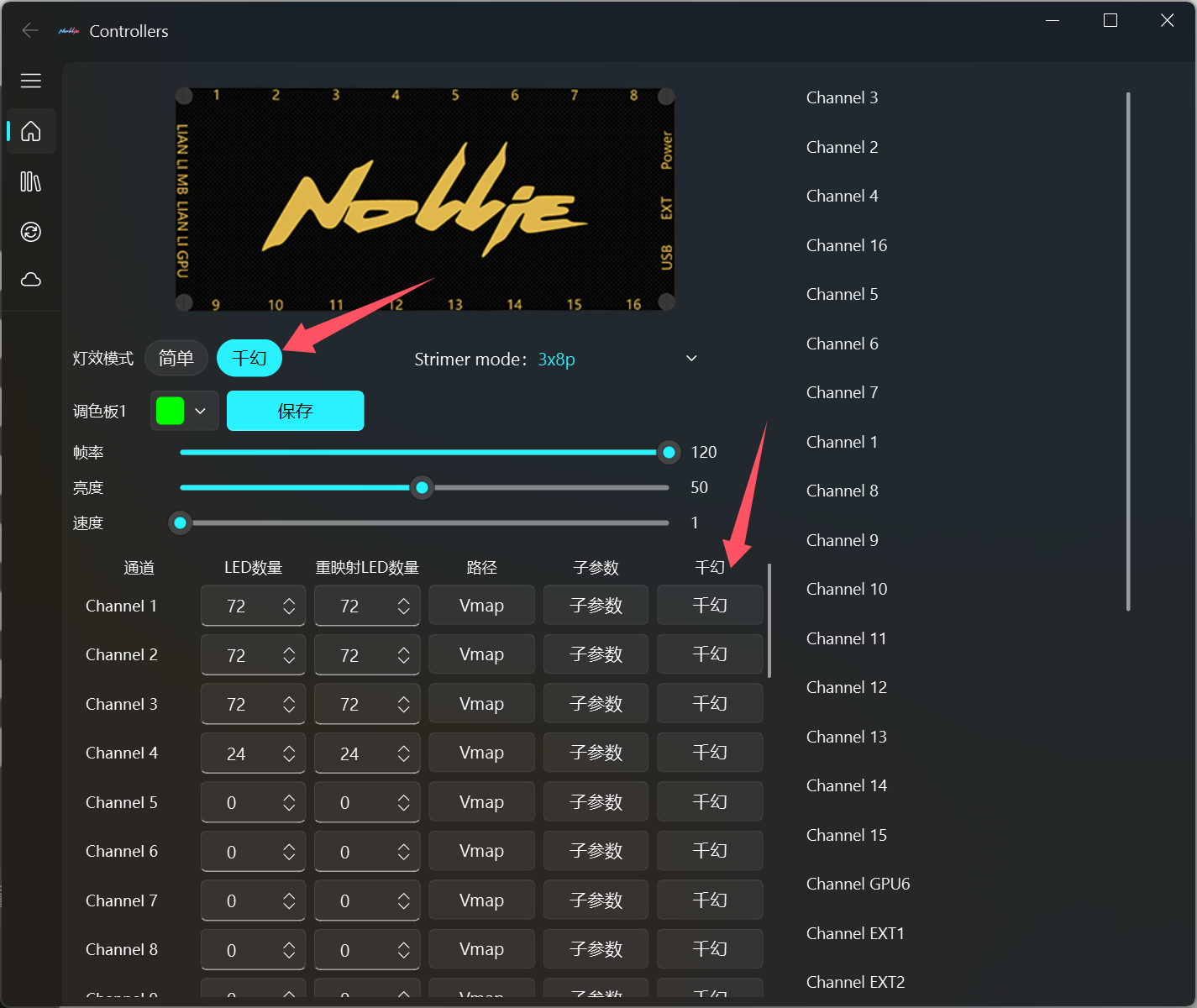Click Vmap button for Channel 1
The height and width of the screenshot is (1008, 1197).
tap(481, 606)
